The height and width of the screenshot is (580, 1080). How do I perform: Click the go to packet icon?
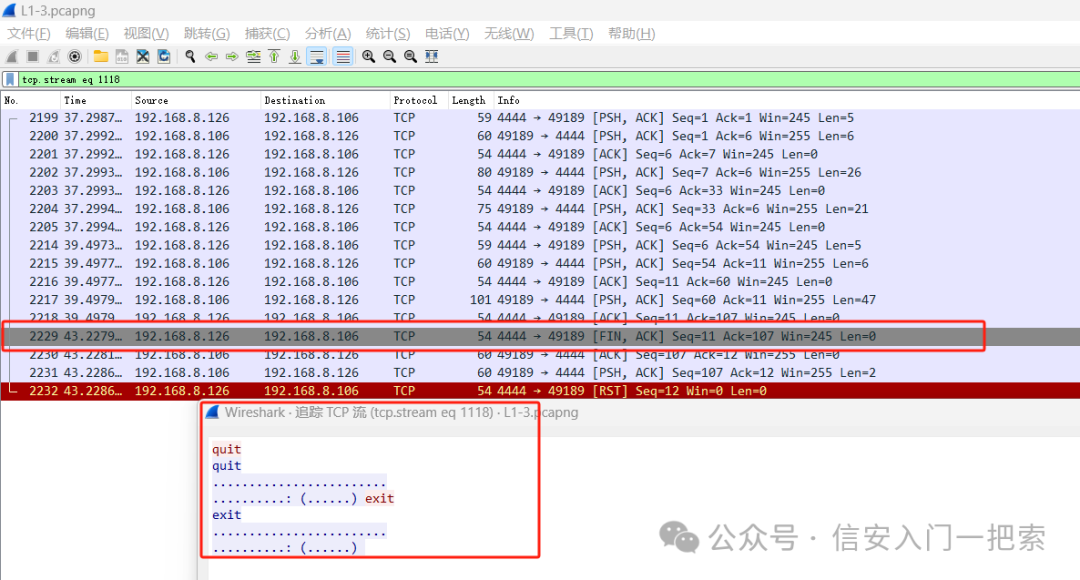pyautogui.click(x=253, y=56)
